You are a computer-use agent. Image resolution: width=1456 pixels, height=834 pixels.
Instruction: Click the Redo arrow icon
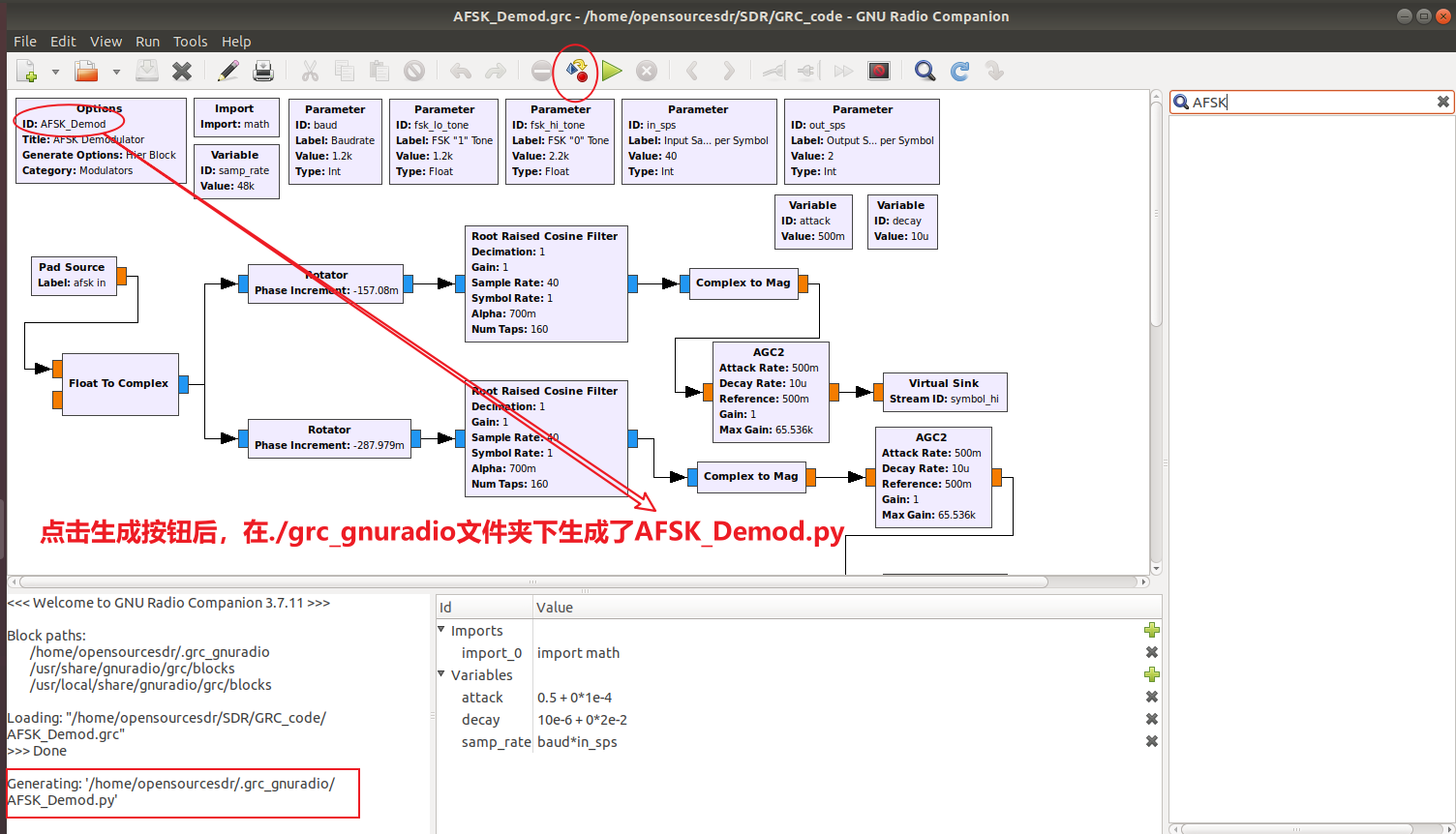tap(495, 70)
